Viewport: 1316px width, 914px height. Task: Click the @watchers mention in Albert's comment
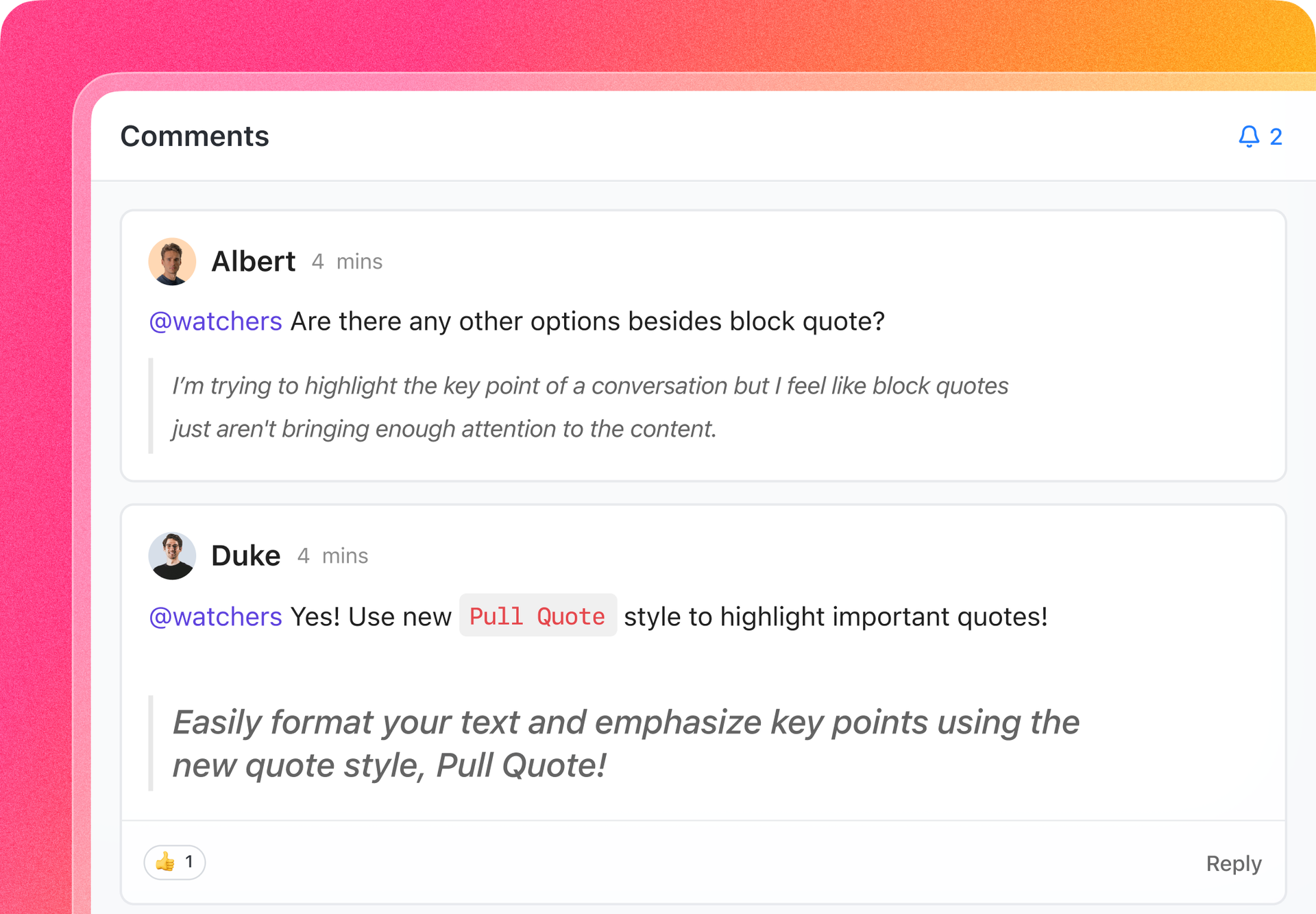[x=215, y=322]
